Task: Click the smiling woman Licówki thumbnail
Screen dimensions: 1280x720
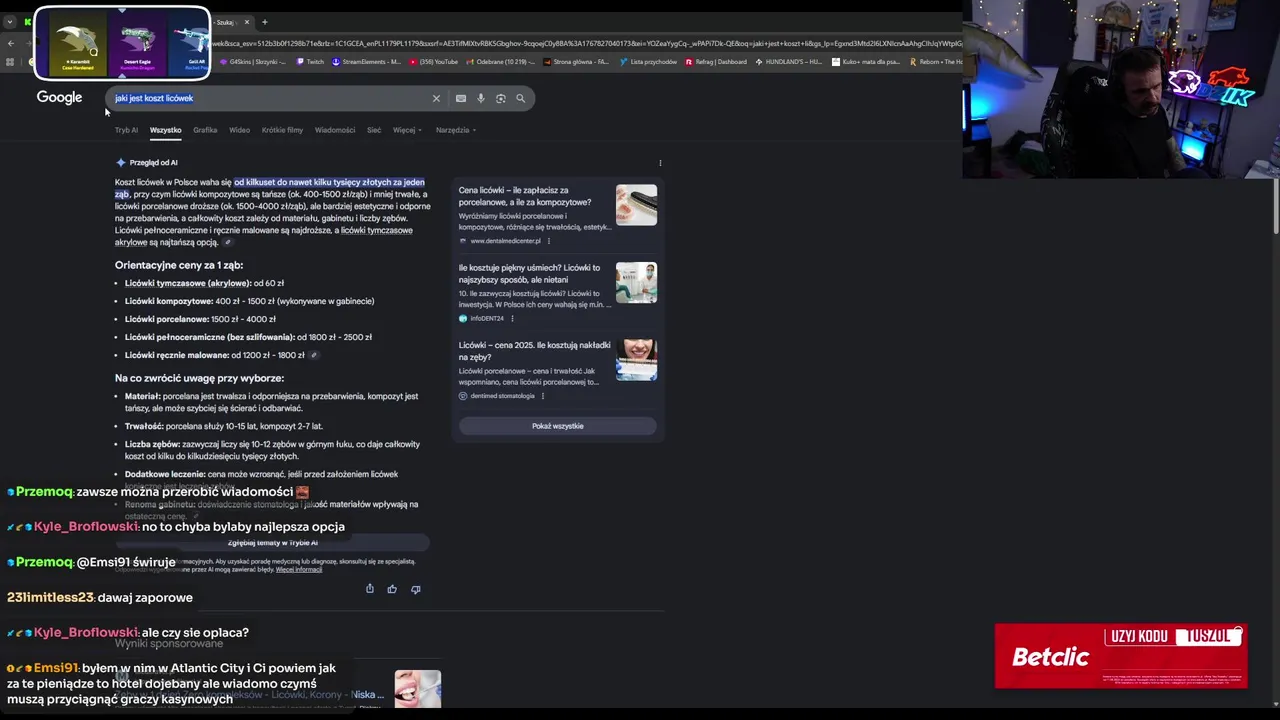Action: [636, 360]
